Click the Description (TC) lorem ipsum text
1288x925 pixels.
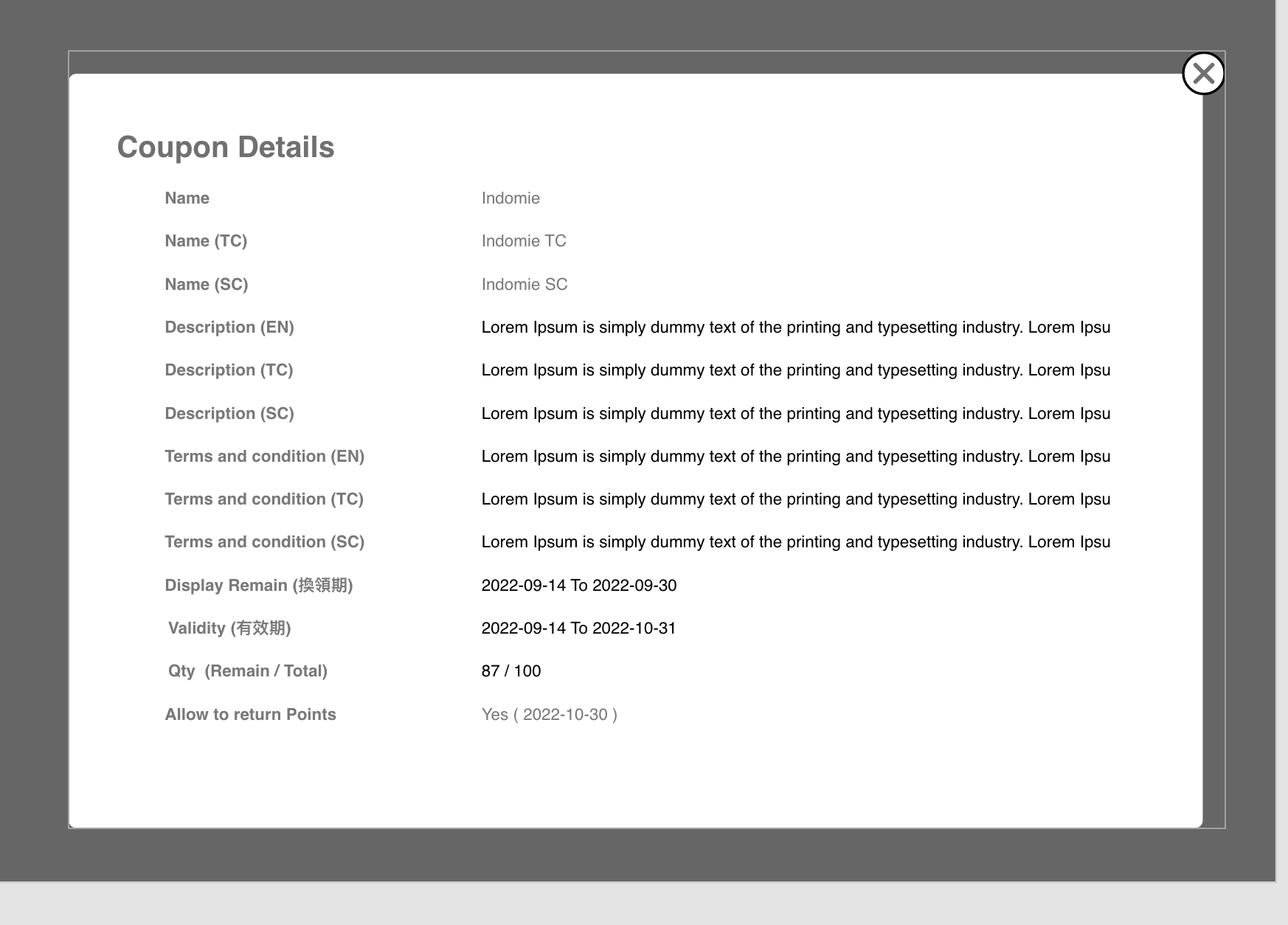tap(795, 370)
